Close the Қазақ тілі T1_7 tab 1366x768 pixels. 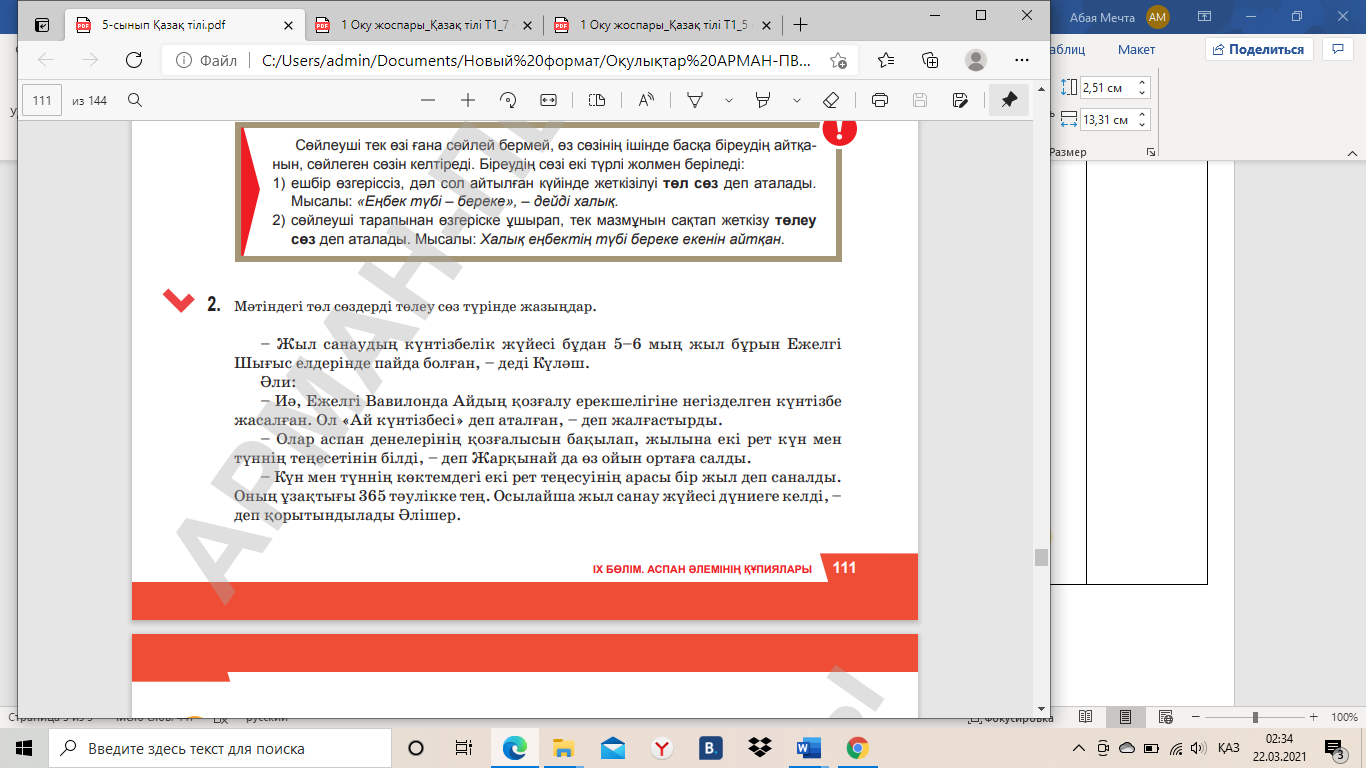pos(527,25)
